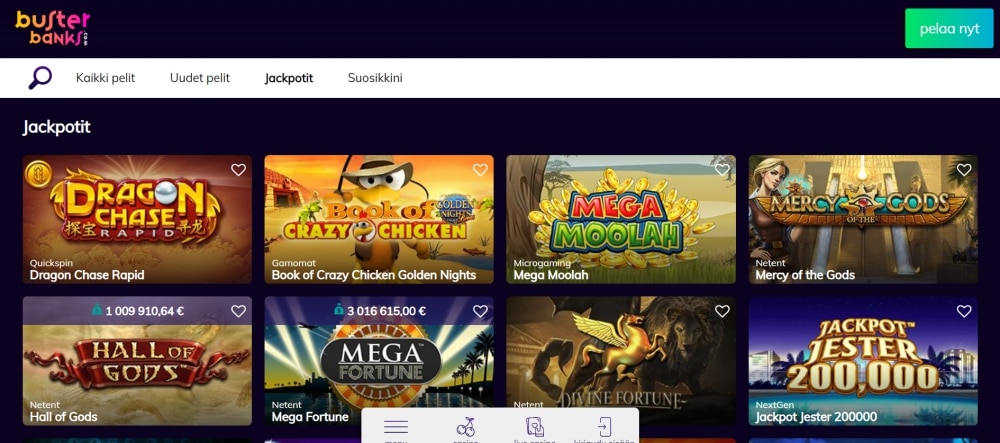This screenshot has height=443, width=1000.
Task: Select the Jackpotit tab
Action: tap(289, 78)
